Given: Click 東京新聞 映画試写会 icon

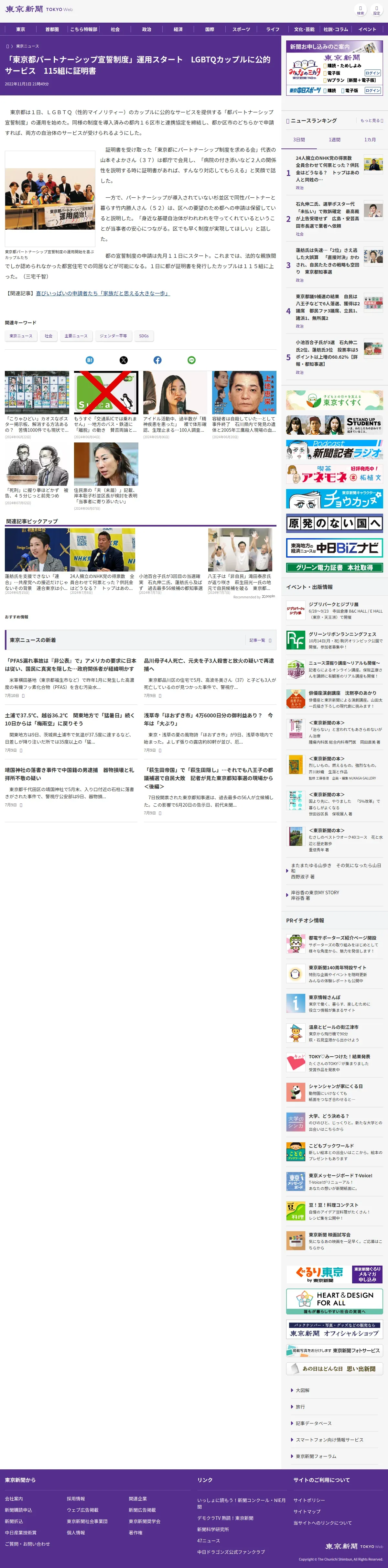Looking at the screenshot, I should coord(296,1240).
